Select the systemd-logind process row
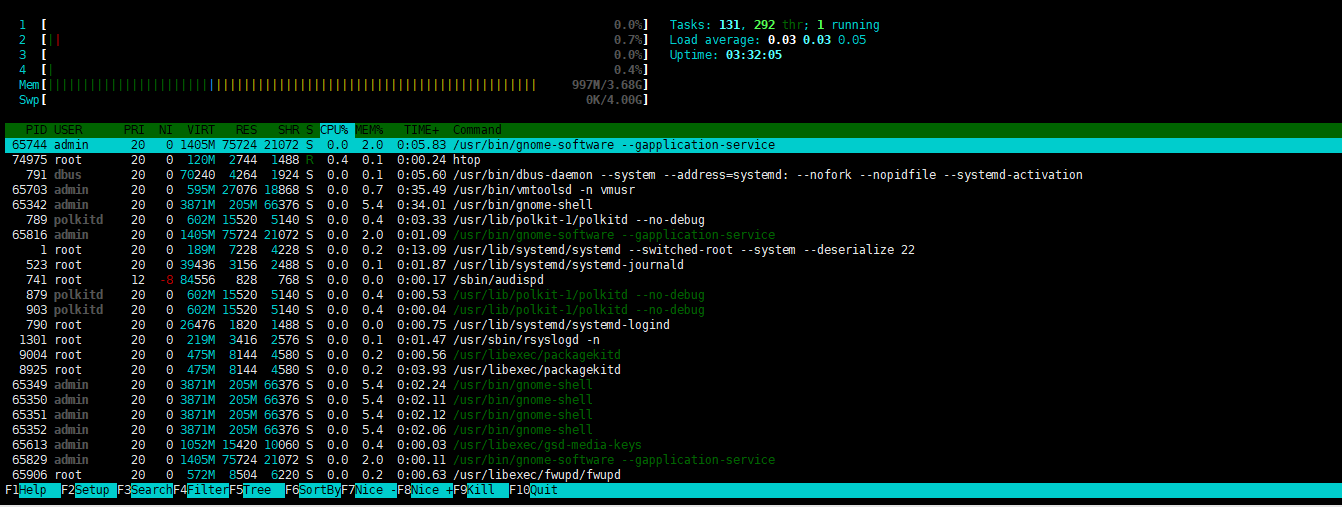 pyautogui.click(x=671, y=325)
